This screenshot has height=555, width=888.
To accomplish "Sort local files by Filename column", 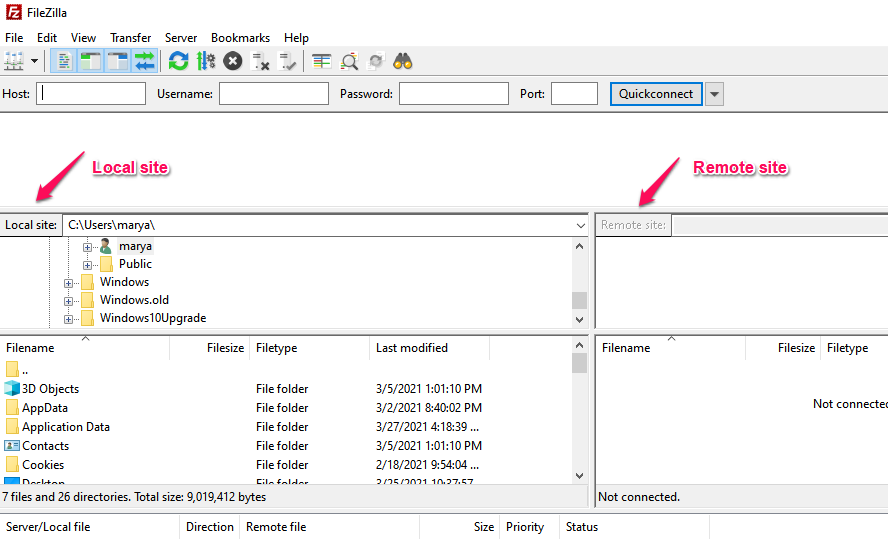I will (x=85, y=348).
